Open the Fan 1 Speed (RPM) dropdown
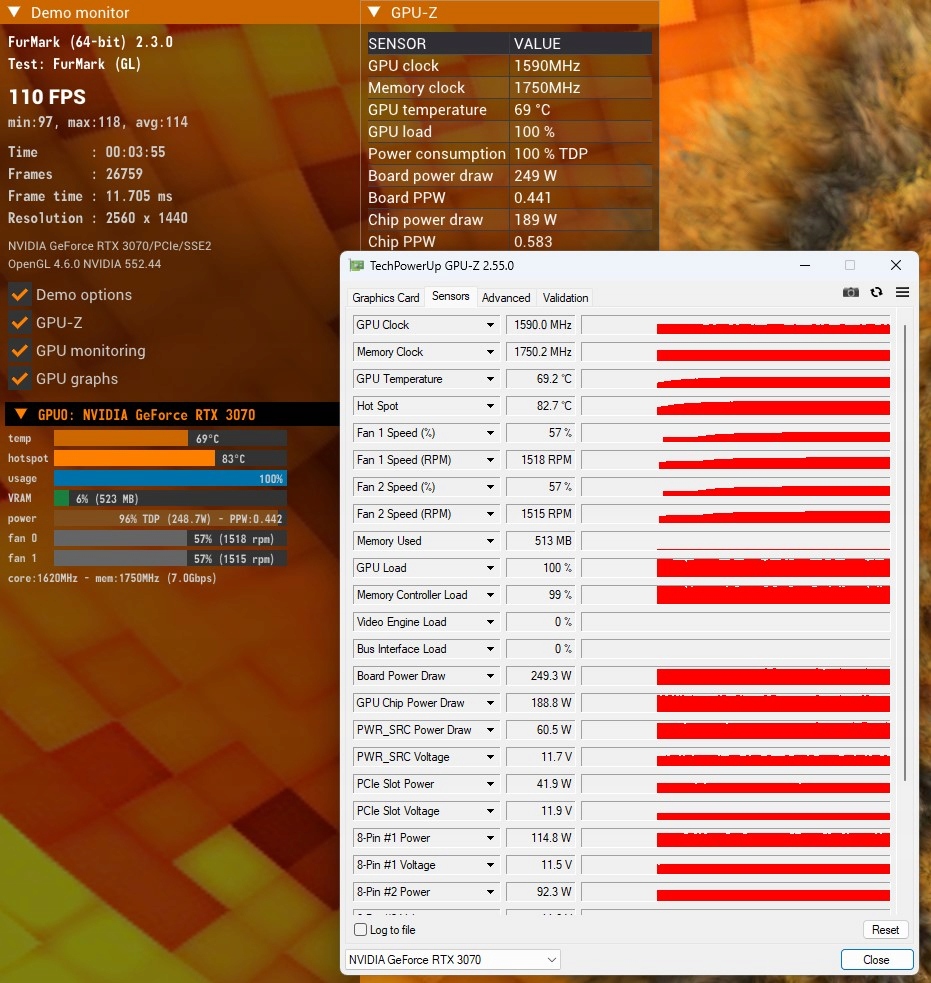931x983 pixels. 490,460
